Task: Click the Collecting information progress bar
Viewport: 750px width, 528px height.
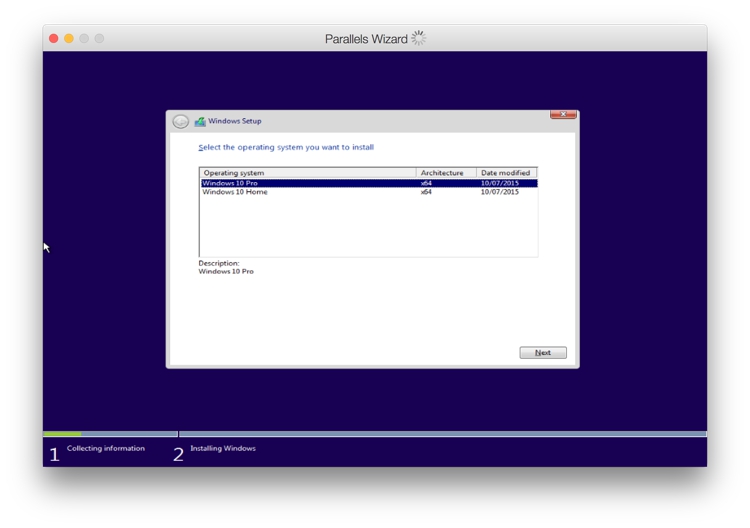Action: click(110, 434)
